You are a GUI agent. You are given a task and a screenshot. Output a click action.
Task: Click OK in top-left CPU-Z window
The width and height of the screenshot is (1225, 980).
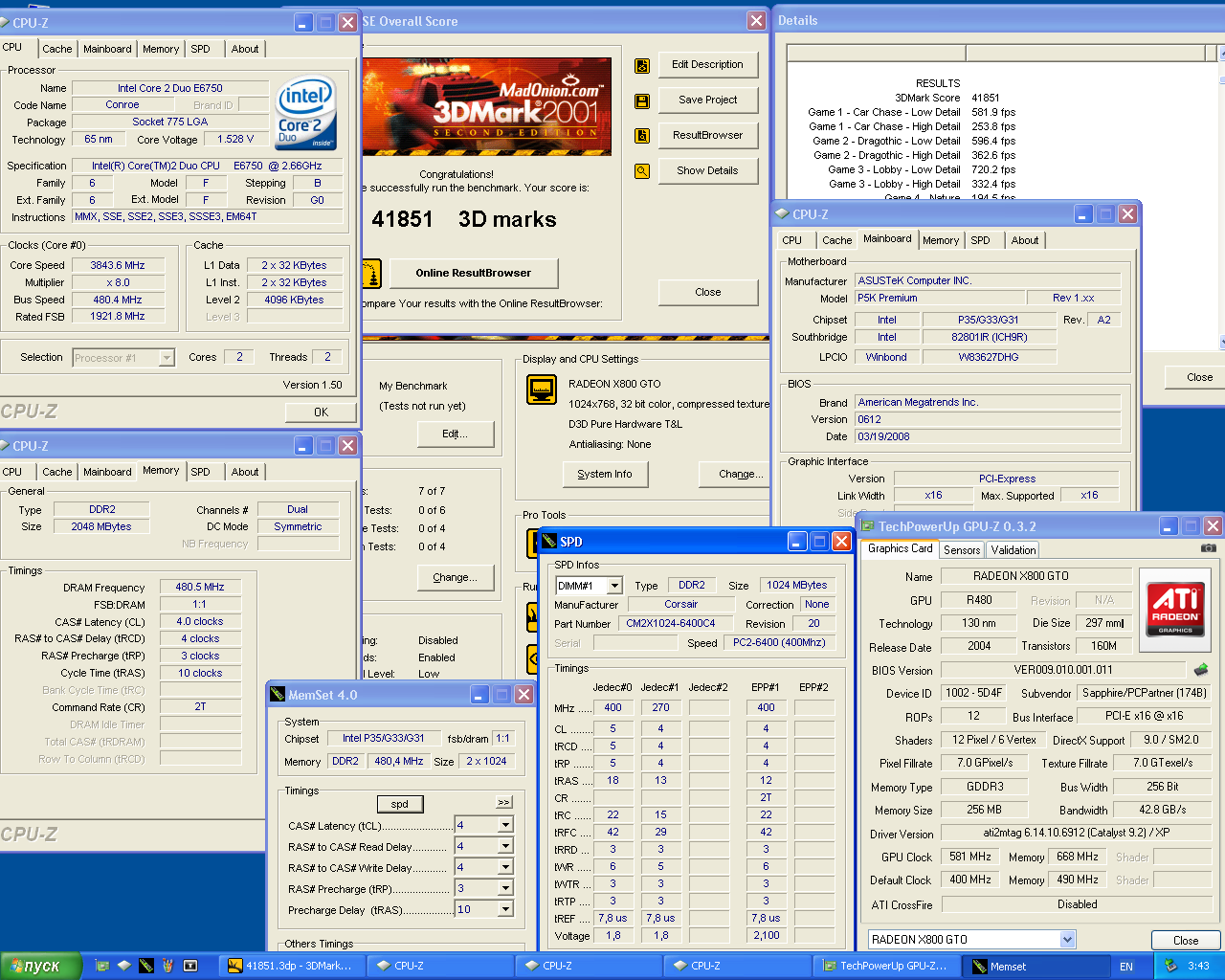point(321,412)
